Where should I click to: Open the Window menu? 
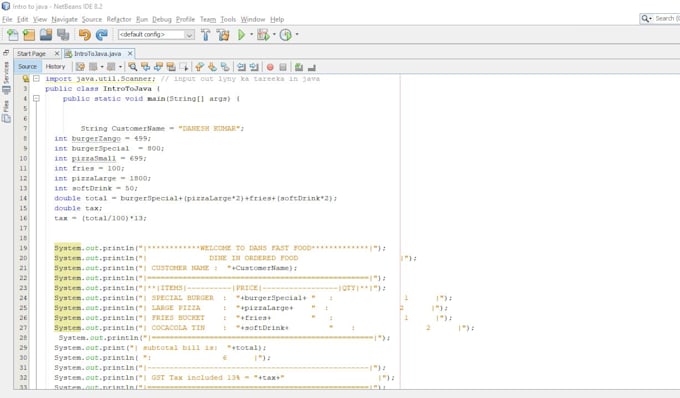(x=253, y=20)
